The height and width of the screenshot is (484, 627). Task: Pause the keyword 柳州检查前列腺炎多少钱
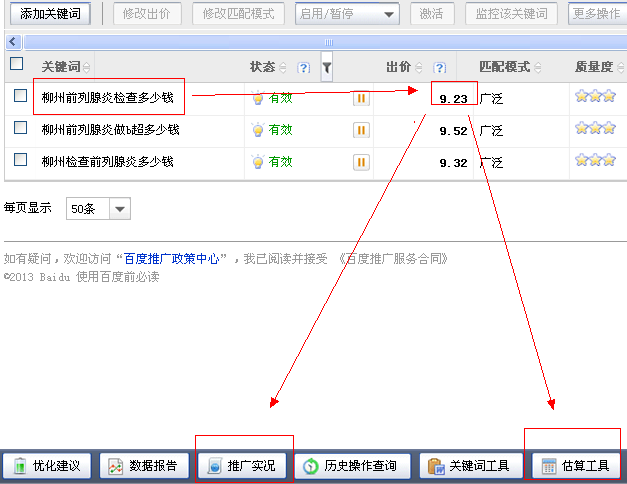pyautogui.click(x=361, y=162)
